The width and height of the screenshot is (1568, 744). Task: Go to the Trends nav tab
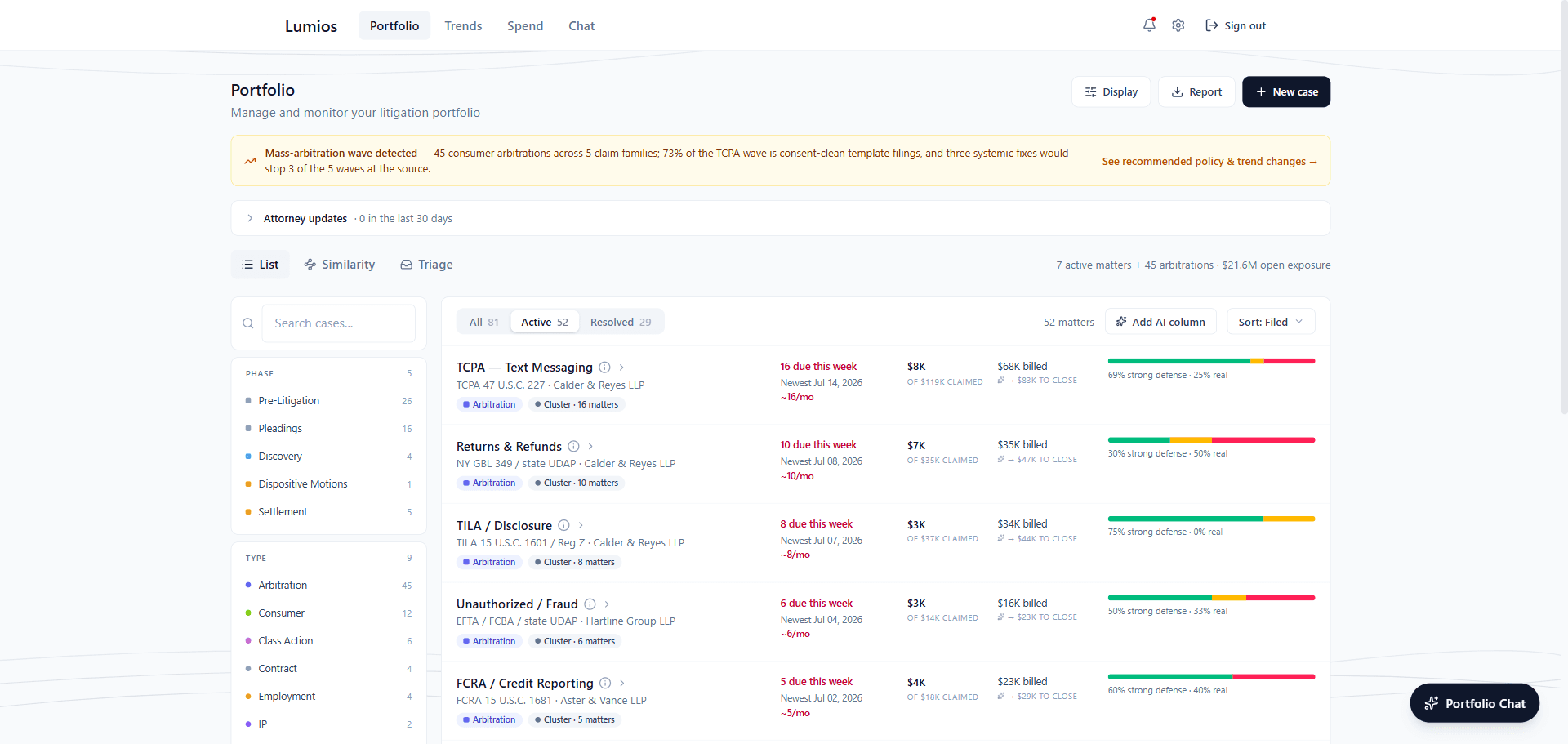click(x=463, y=26)
